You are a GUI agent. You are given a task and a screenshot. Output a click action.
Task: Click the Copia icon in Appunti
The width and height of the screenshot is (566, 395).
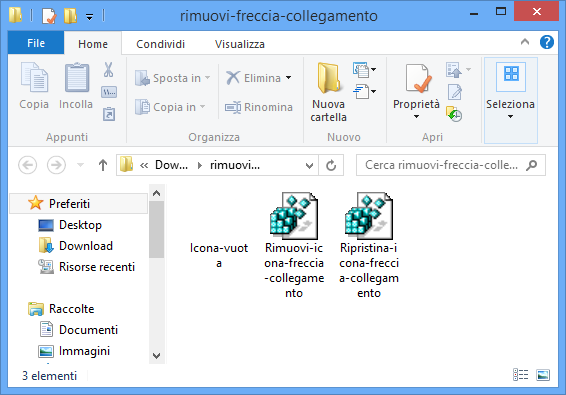34,78
